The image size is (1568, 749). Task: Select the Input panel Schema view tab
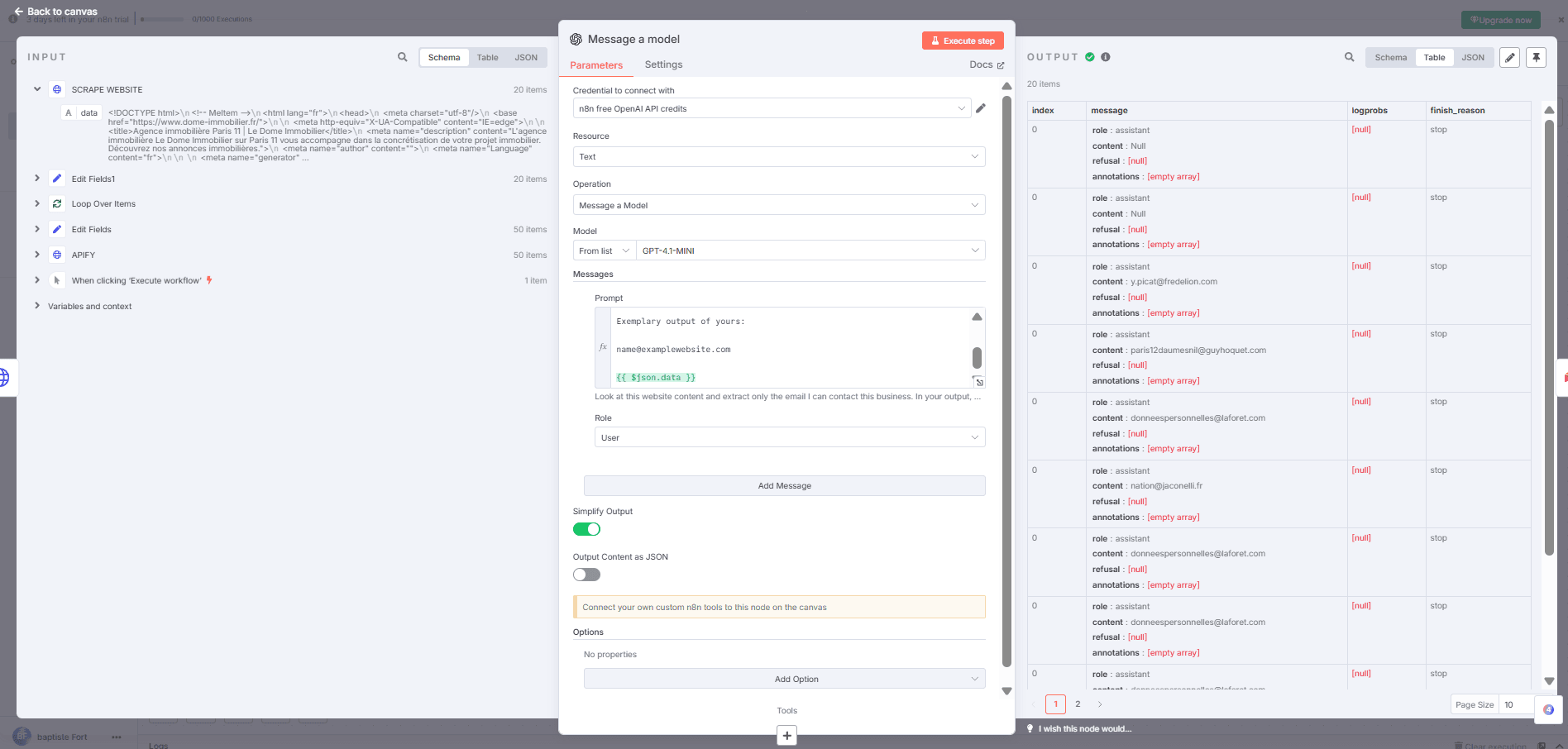tap(444, 57)
